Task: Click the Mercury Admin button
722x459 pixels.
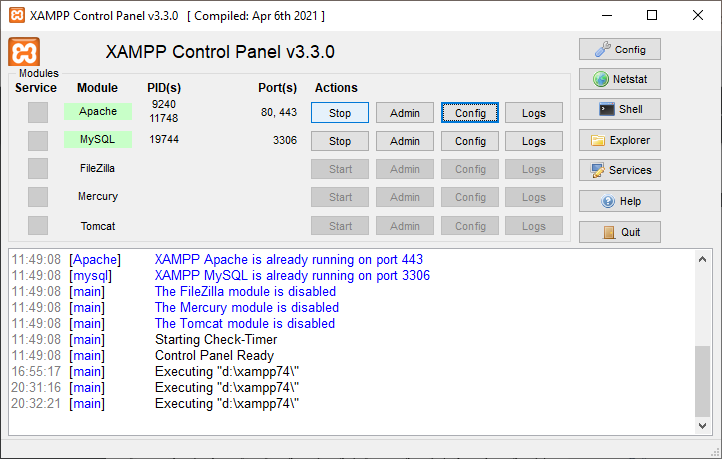Action: 405,197
